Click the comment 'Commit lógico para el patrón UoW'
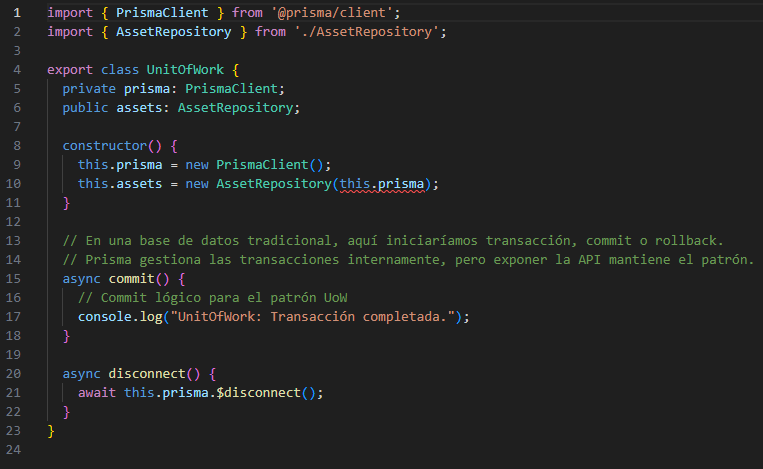The width and height of the screenshot is (763, 469). (x=213, y=297)
